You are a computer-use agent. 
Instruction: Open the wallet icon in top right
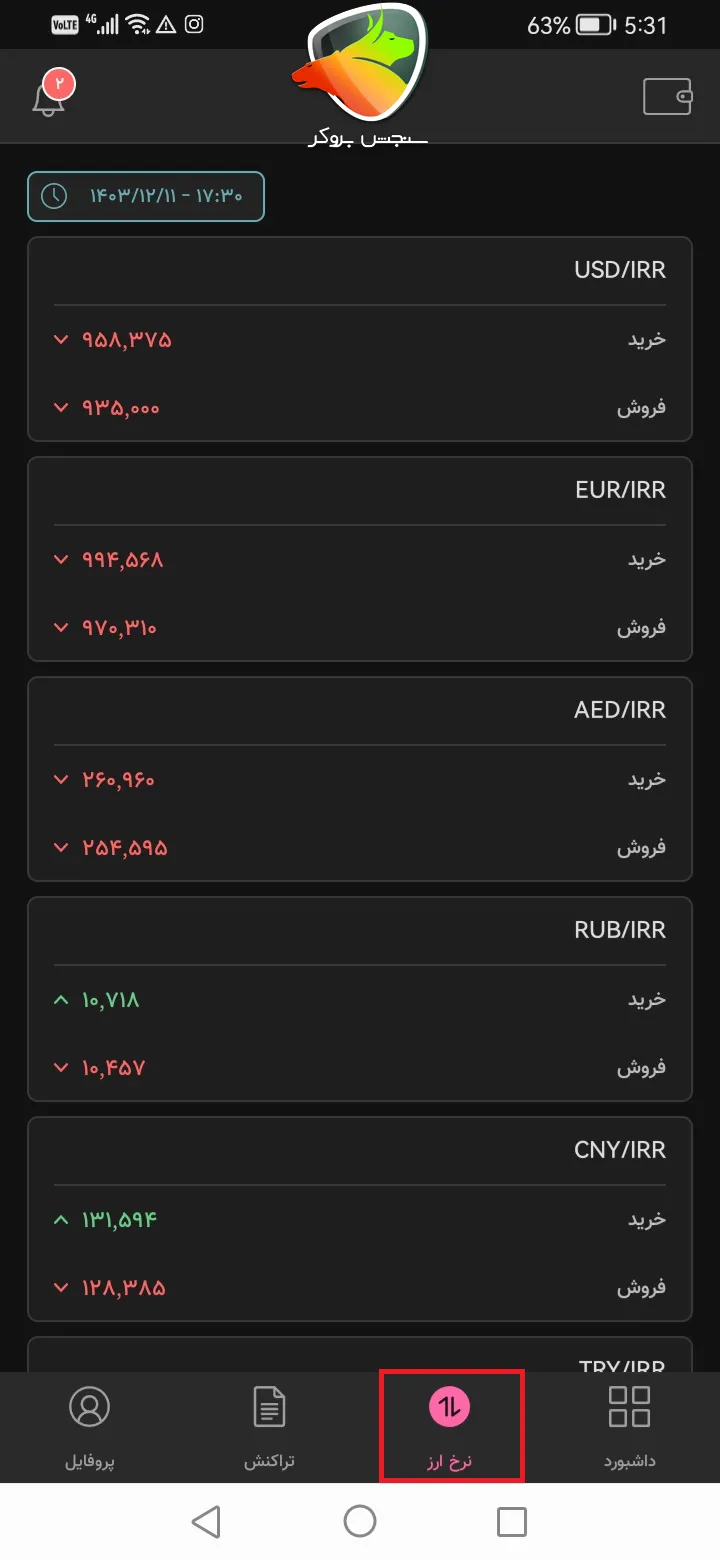668,96
